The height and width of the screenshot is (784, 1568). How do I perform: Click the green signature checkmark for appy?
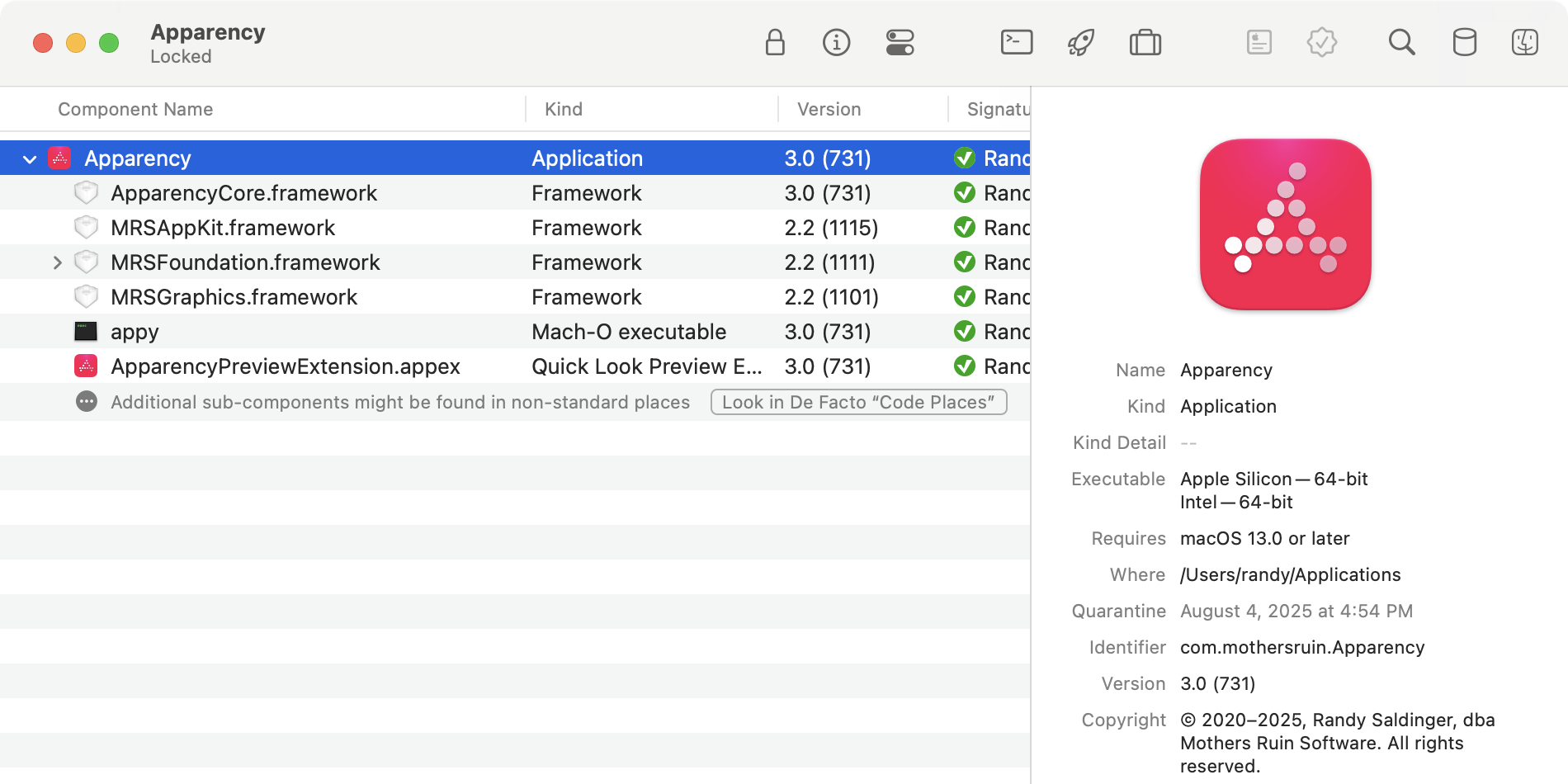coord(965,331)
